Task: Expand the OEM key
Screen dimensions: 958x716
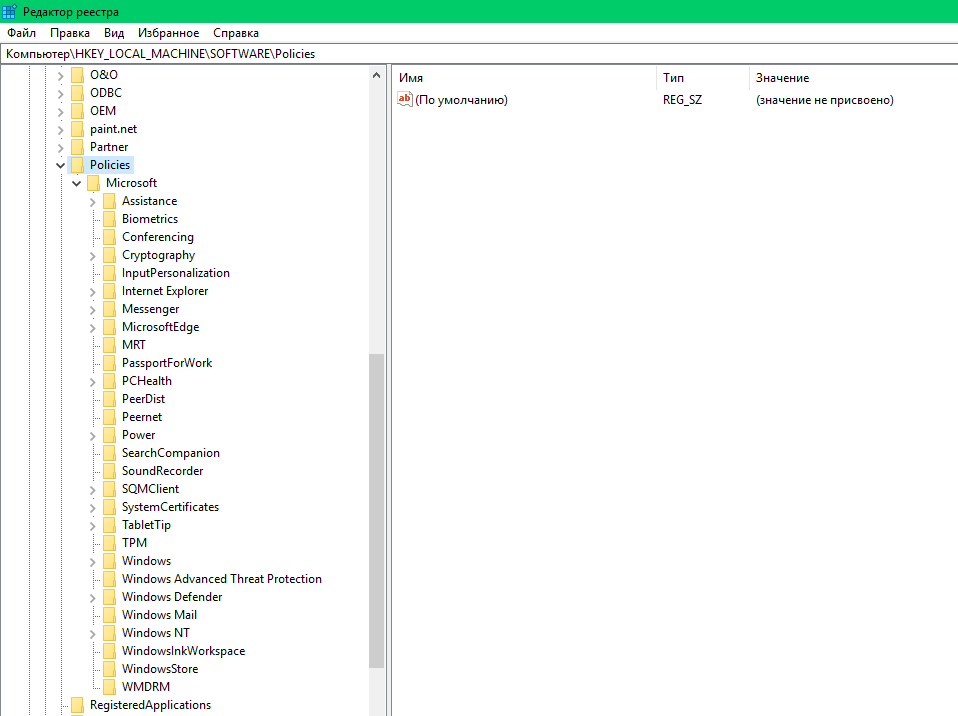Action: pos(60,112)
